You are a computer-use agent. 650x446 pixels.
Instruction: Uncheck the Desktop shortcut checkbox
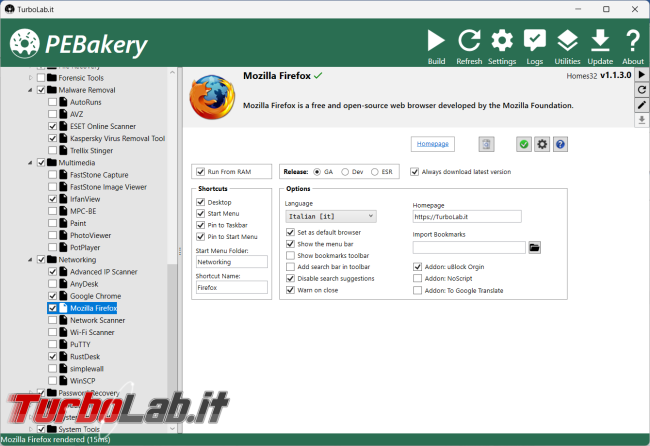201,202
